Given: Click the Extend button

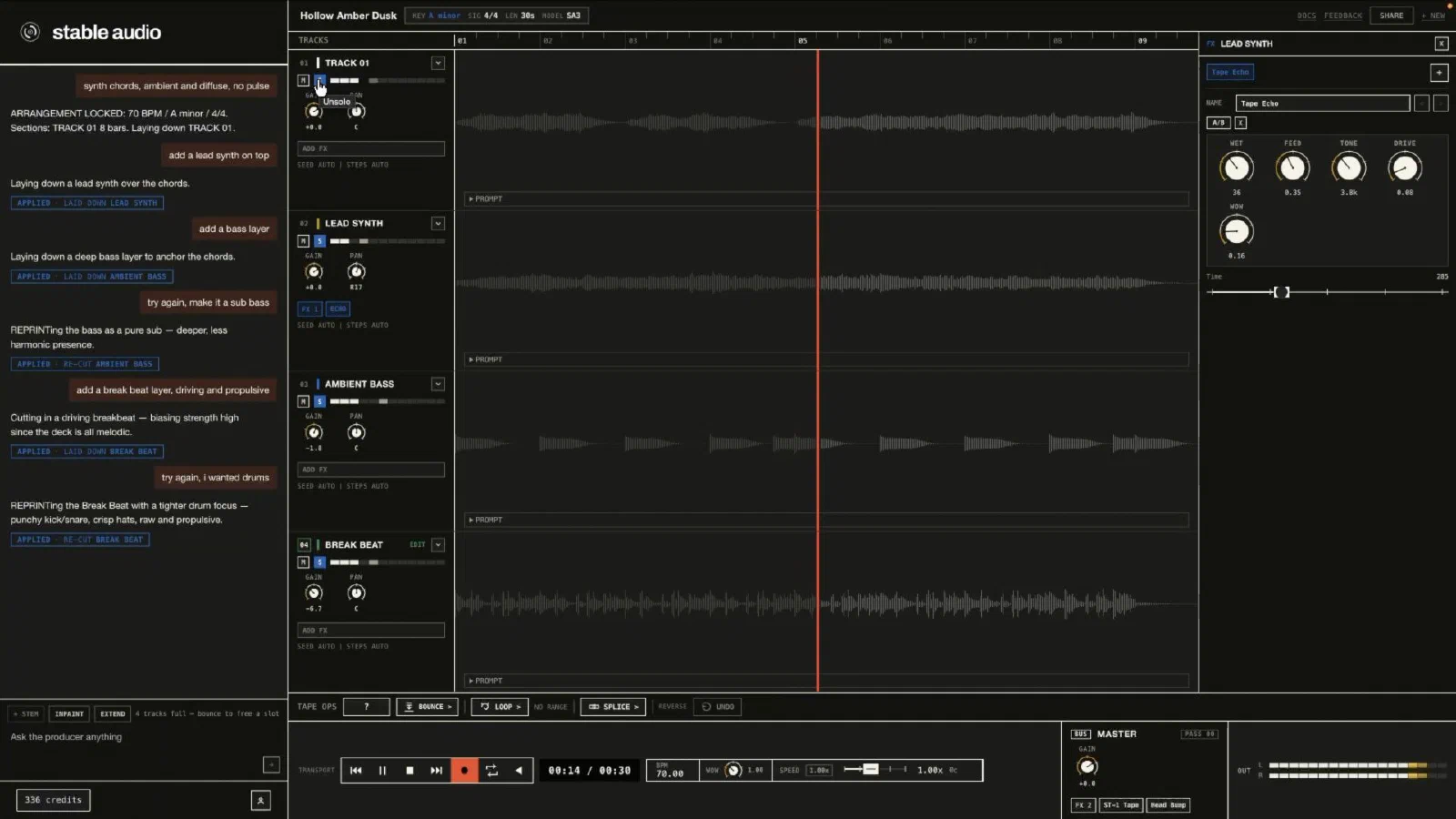Looking at the screenshot, I should (x=113, y=713).
